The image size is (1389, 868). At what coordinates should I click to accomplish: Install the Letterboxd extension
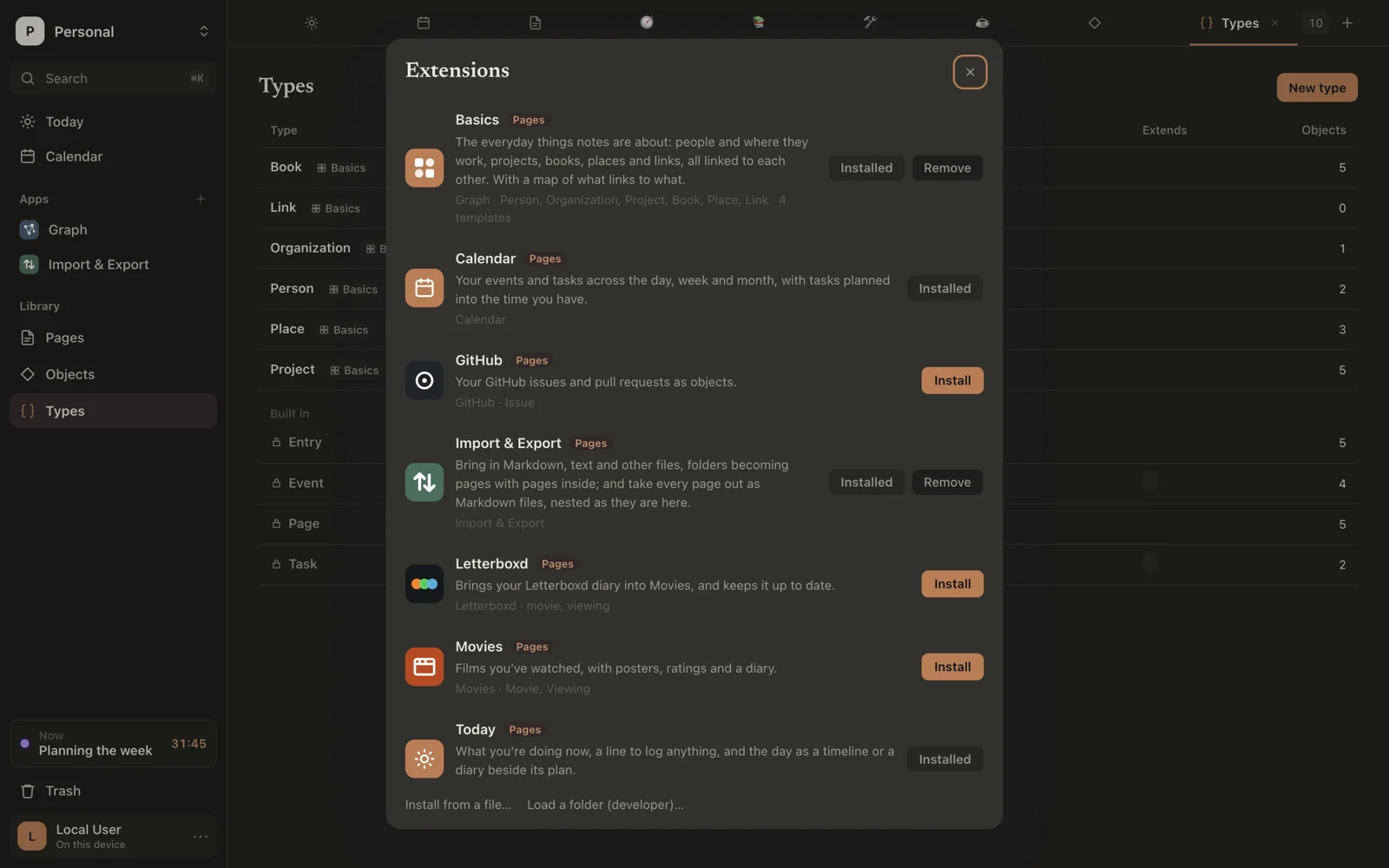tap(952, 584)
